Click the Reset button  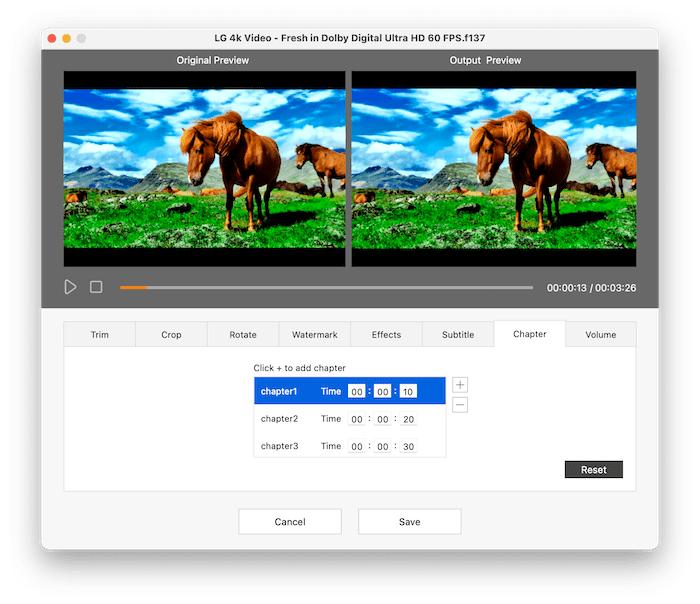tap(594, 470)
